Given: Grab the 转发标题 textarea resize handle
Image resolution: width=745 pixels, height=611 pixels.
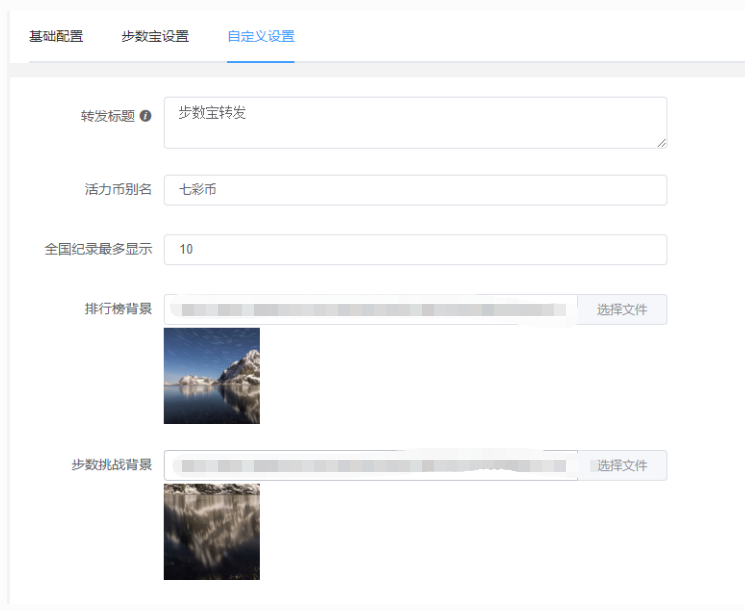Looking at the screenshot, I should coord(661,143).
